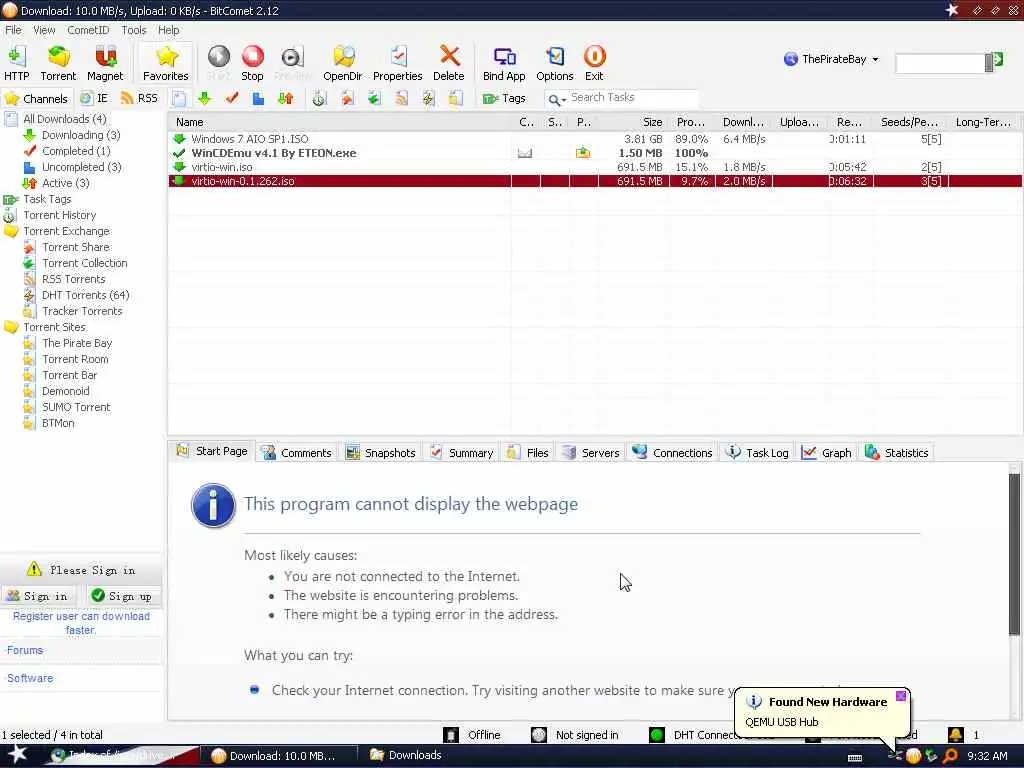Open the Snapshots tab
The image size is (1024, 768).
(x=381, y=453)
